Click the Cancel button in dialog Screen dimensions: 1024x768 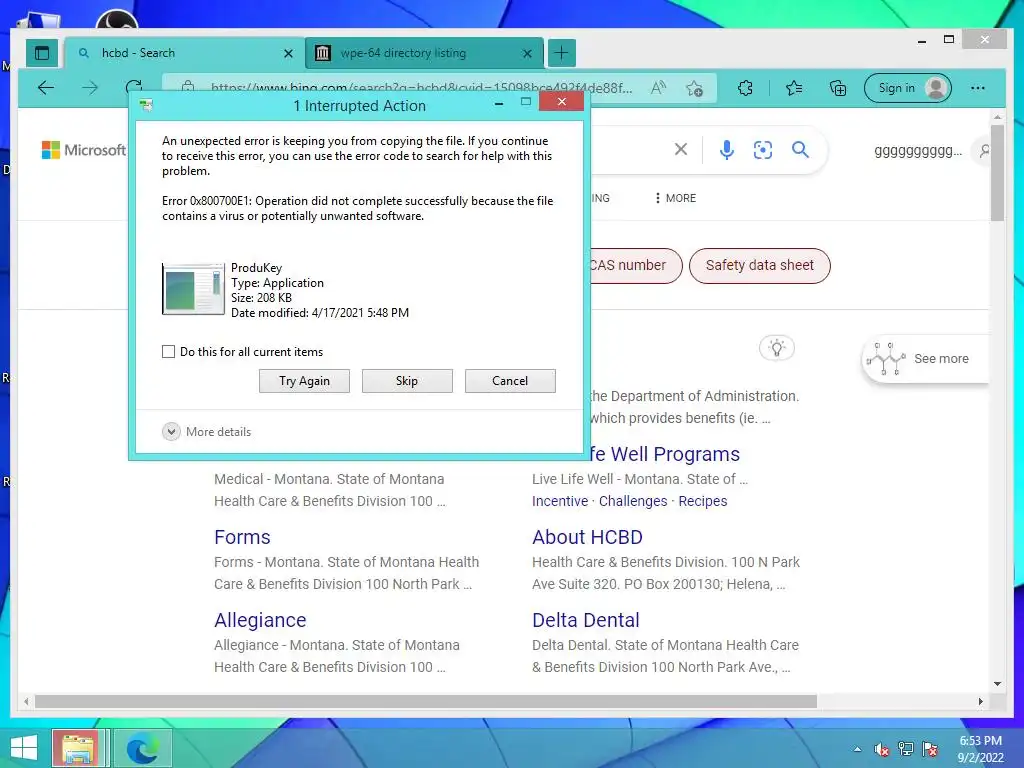coord(510,381)
